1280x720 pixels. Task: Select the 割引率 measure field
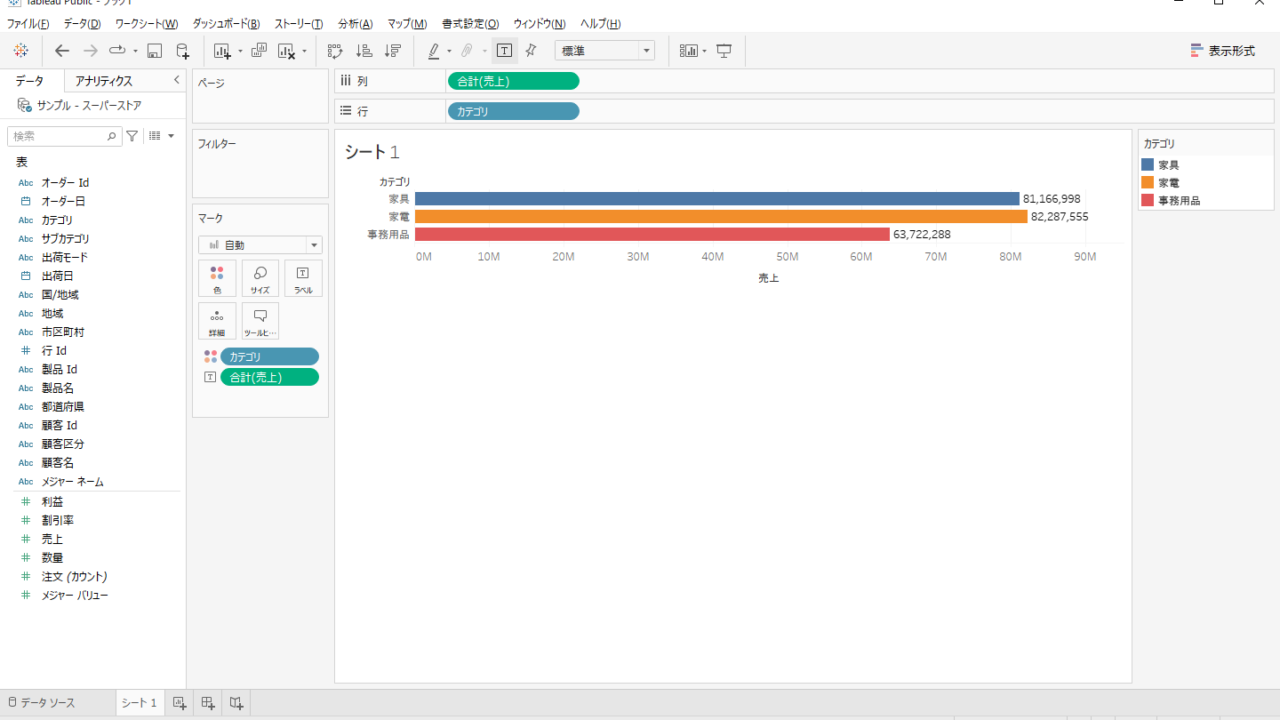point(57,520)
